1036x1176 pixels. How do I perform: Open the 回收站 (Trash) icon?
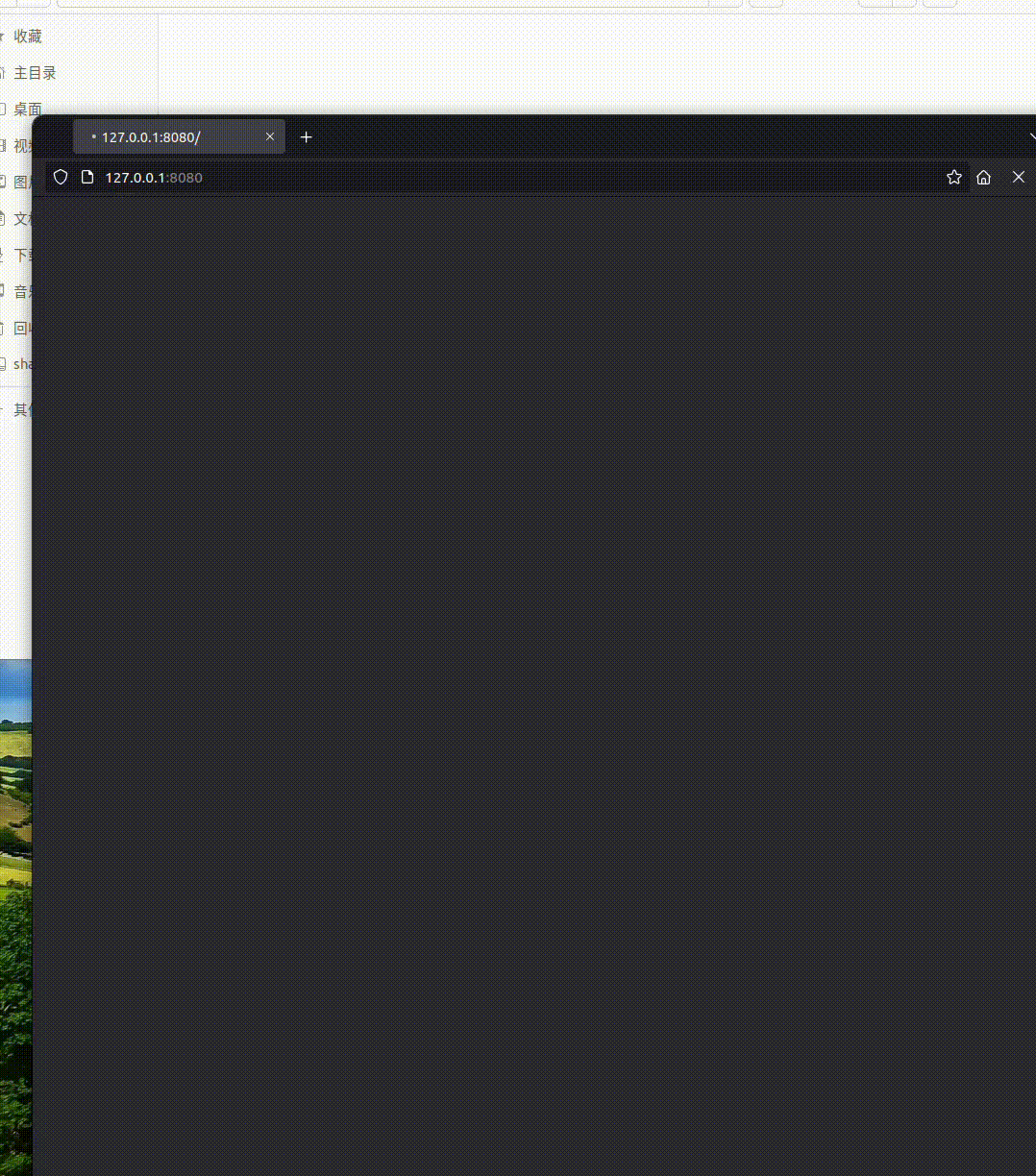tap(21, 327)
